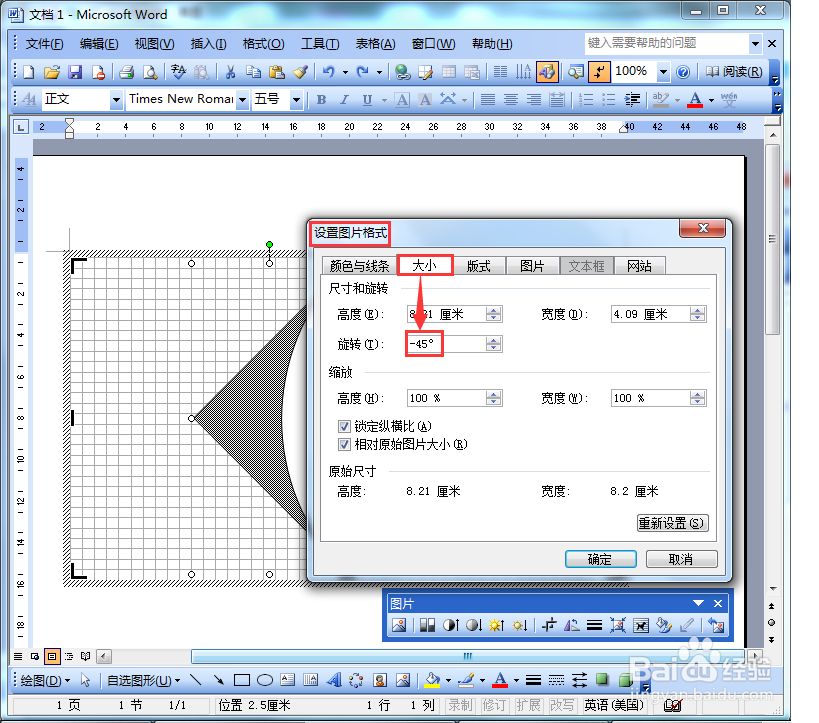Open the 格式(O) menu

[263, 44]
